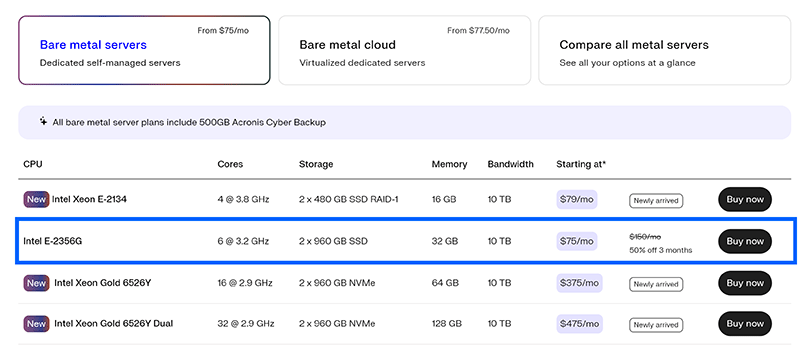Click Buy now for Intel Xeon E-2134
The image size is (810, 361).
(x=744, y=199)
